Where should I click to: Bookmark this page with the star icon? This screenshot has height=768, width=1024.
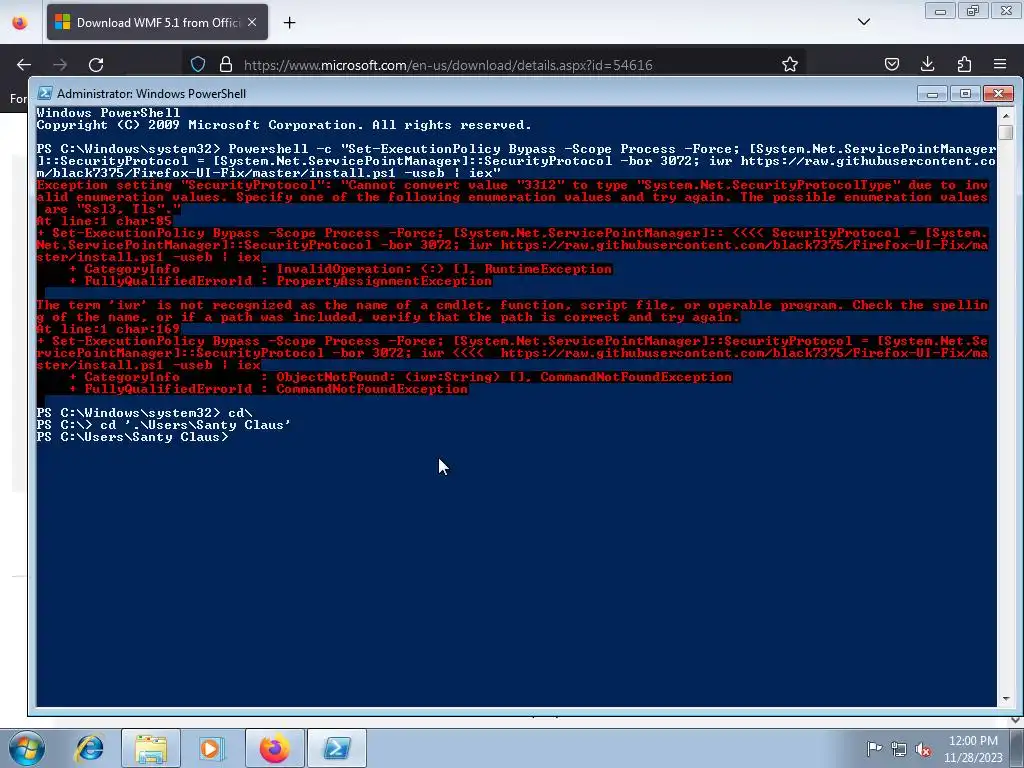pyautogui.click(x=790, y=65)
